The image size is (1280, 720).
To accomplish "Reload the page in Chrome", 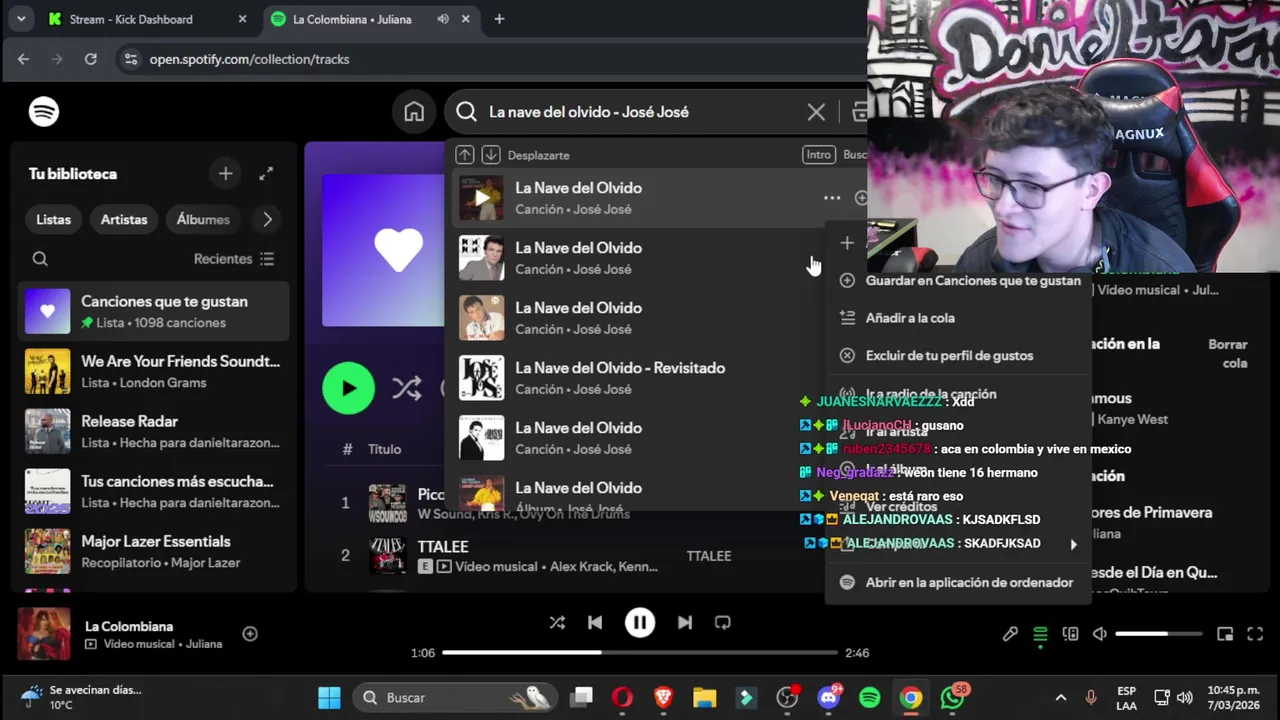I will tap(90, 59).
